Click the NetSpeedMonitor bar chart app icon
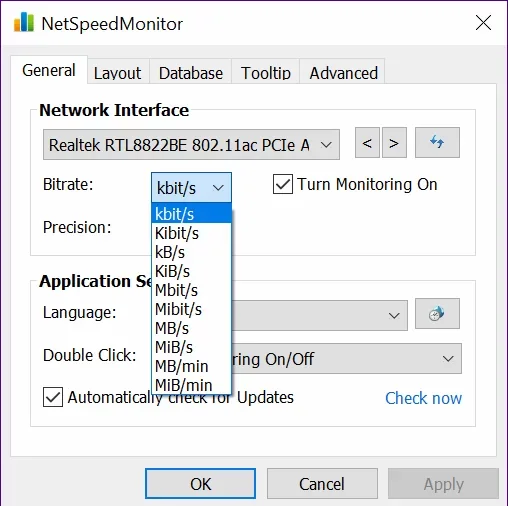 [x=24, y=22]
